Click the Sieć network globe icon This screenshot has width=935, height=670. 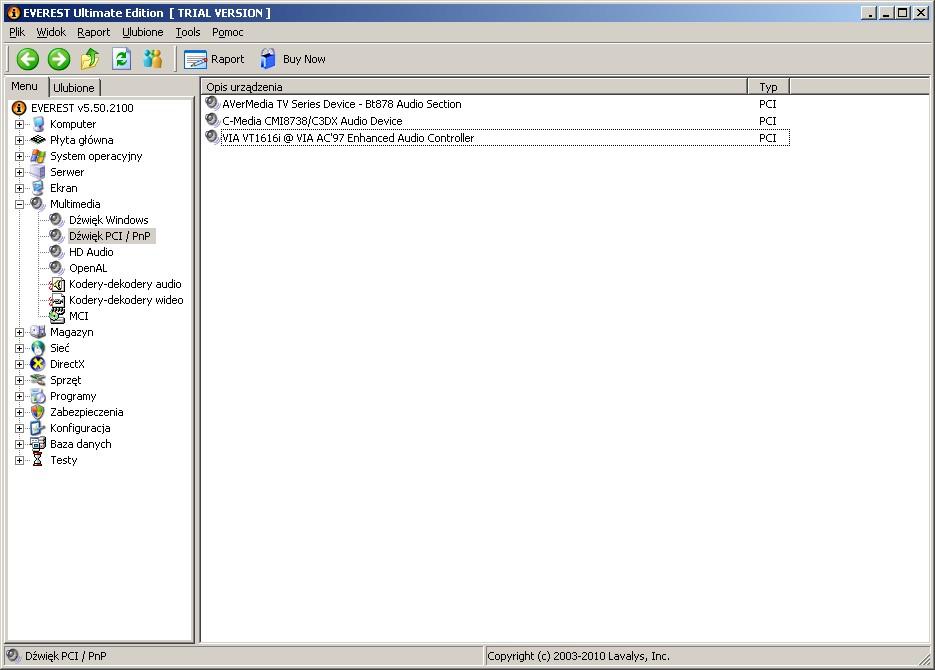point(38,348)
